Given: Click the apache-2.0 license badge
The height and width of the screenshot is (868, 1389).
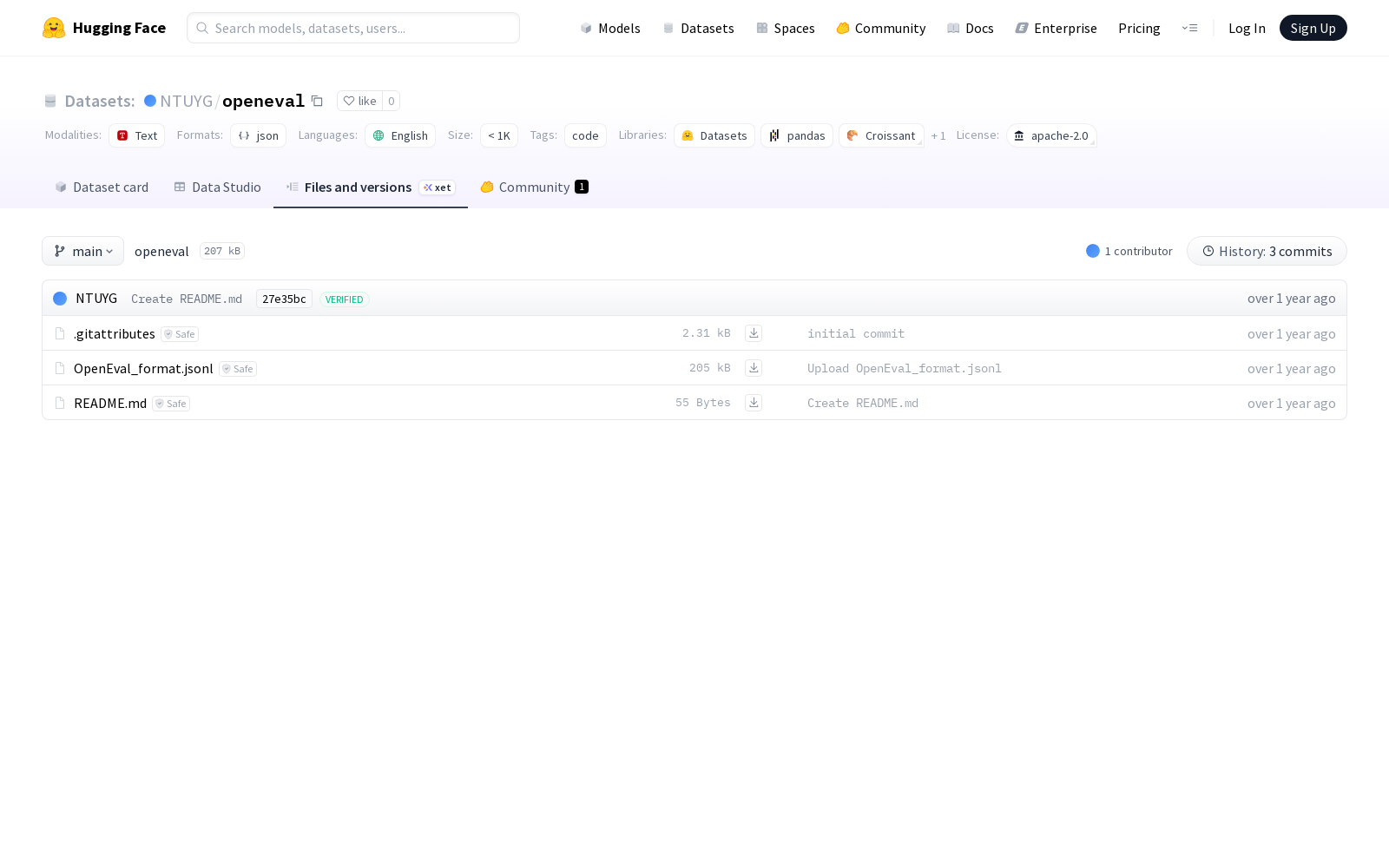Looking at the screenshot, I should pos(1051,135).
